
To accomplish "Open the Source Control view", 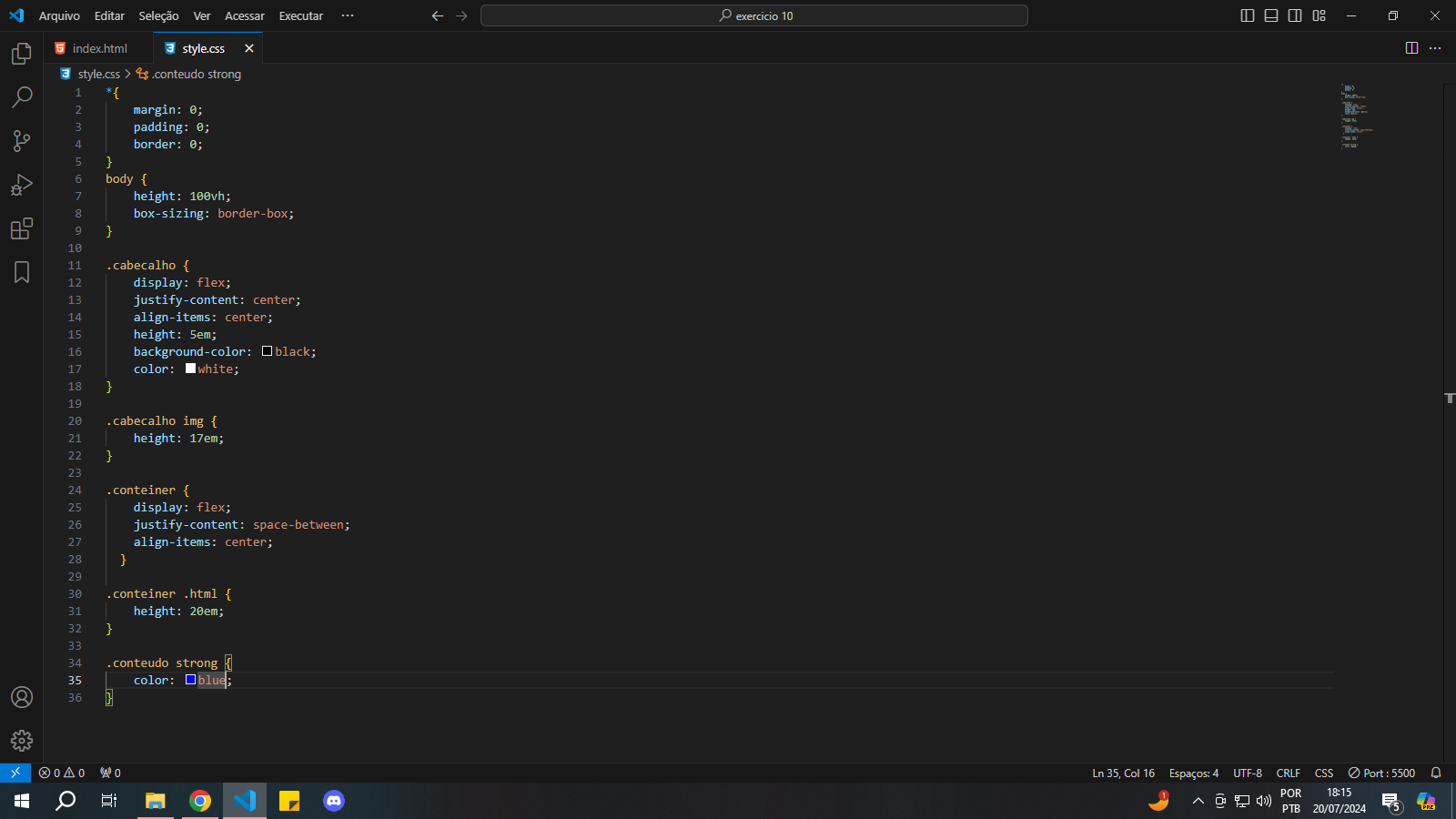I will pyautogui.click(x=22, y=140).
